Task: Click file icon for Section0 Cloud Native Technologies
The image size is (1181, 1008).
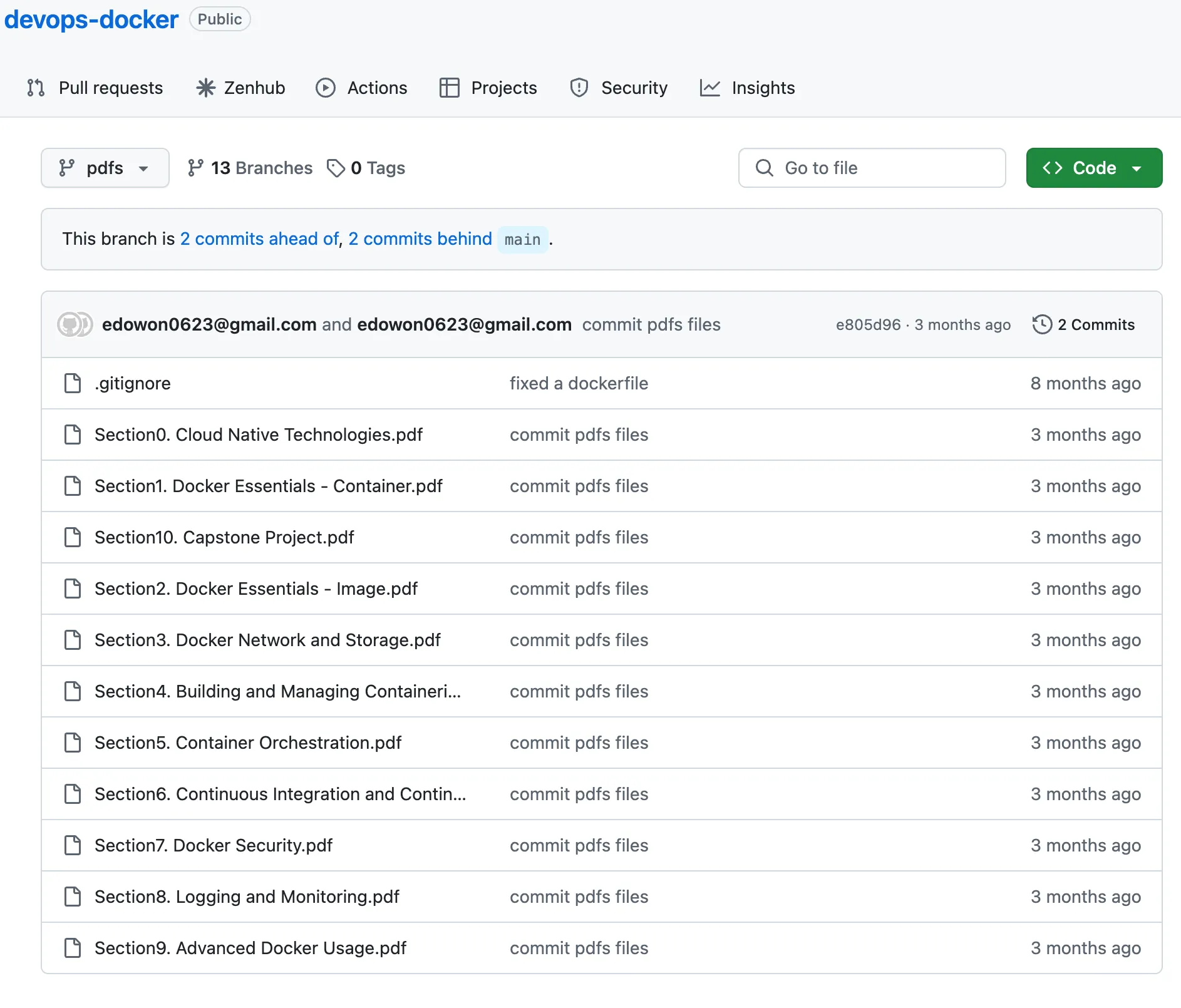Action: click(73, 435)
